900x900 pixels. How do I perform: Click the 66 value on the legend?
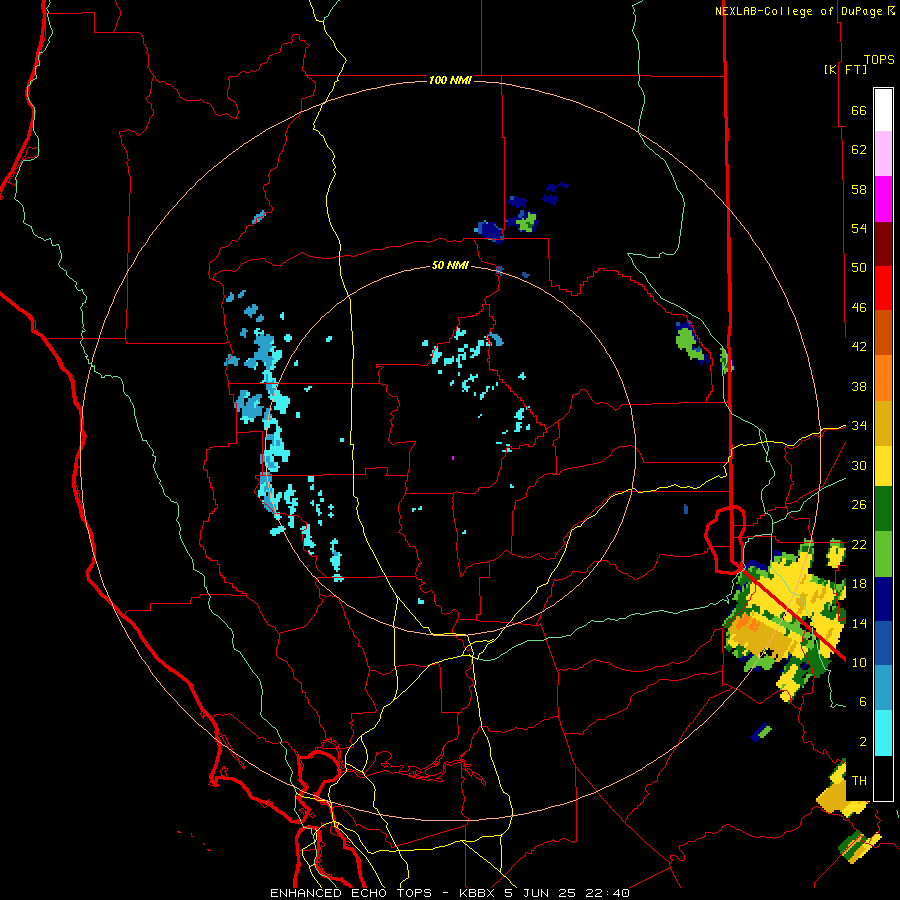pos(859,111)
